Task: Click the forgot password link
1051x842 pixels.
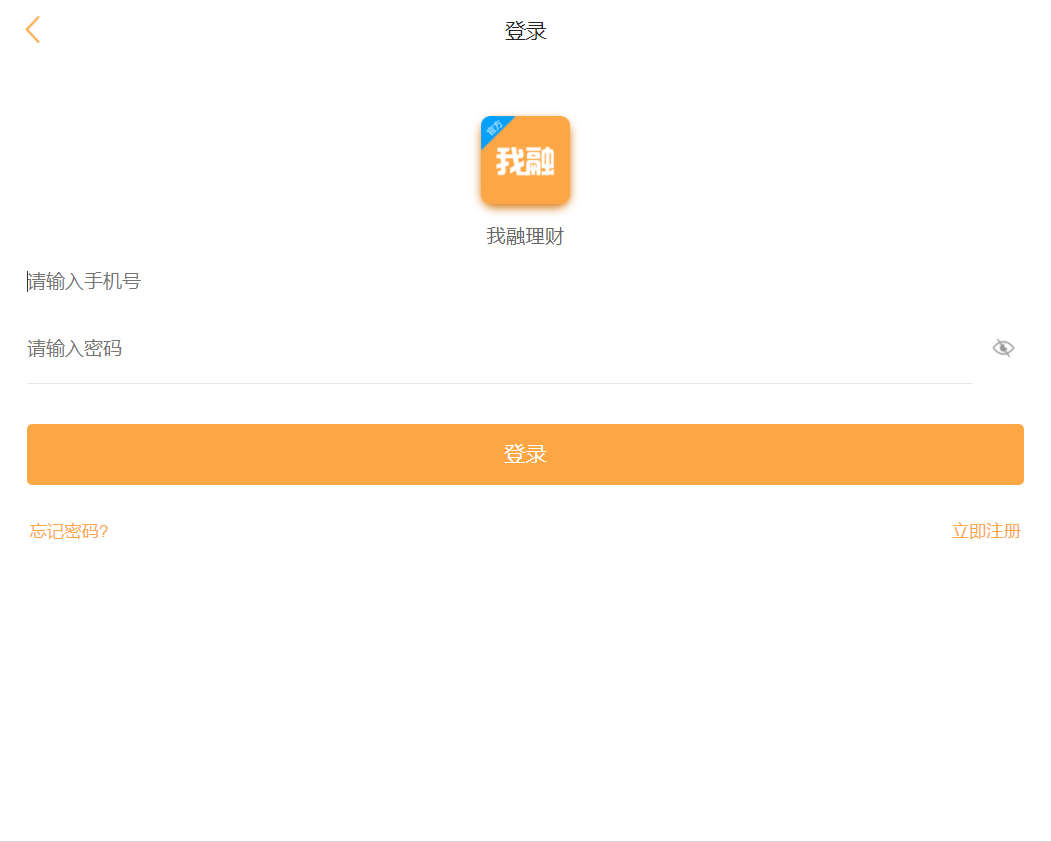Action: [x=69, y=531]
